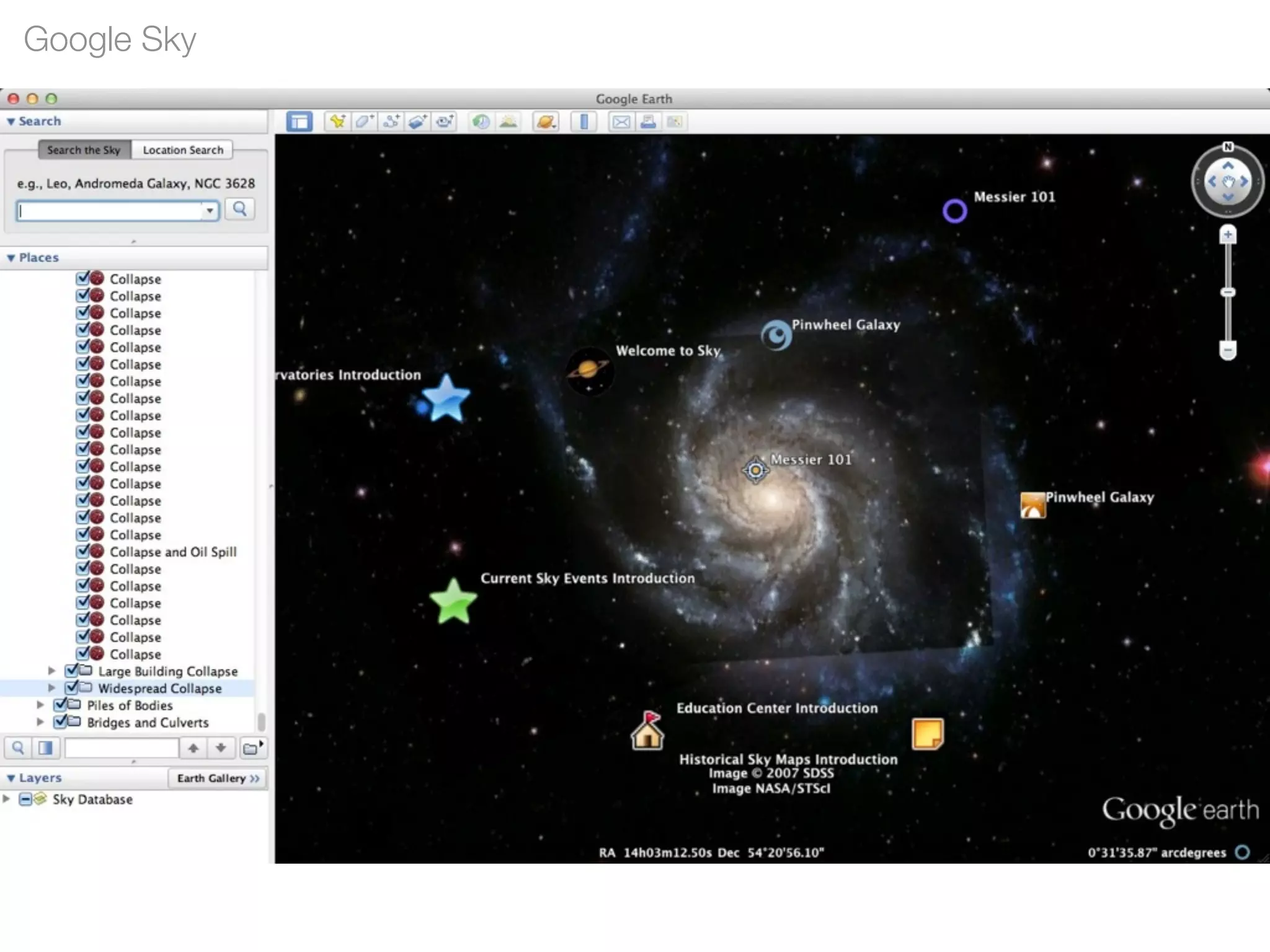
Task: Select the ruler tool in the toolbar
Action: tap(584, 121)
